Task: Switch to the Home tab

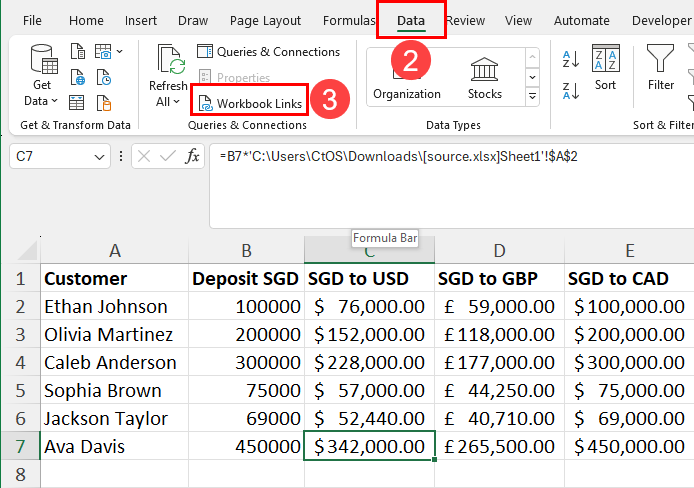Action: point(86,20)
